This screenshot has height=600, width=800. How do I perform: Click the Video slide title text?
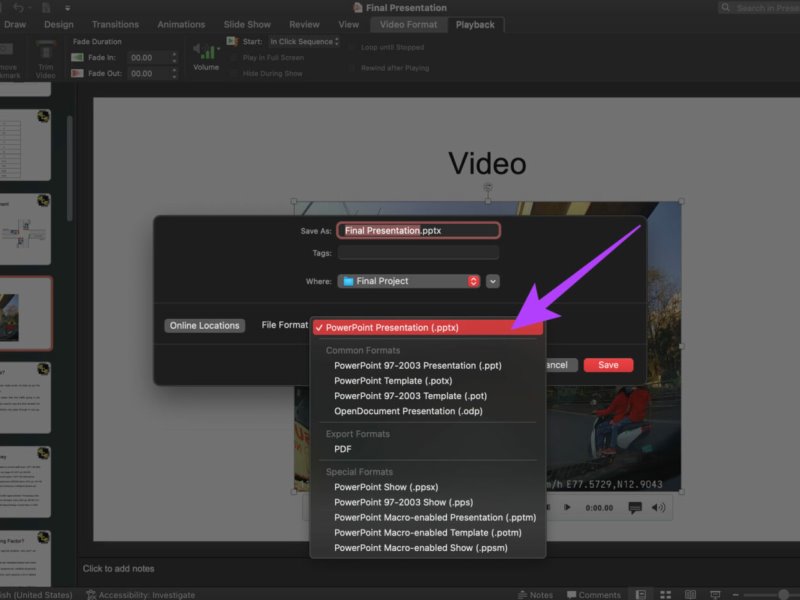pyautogui.click(x=487, y=164)
